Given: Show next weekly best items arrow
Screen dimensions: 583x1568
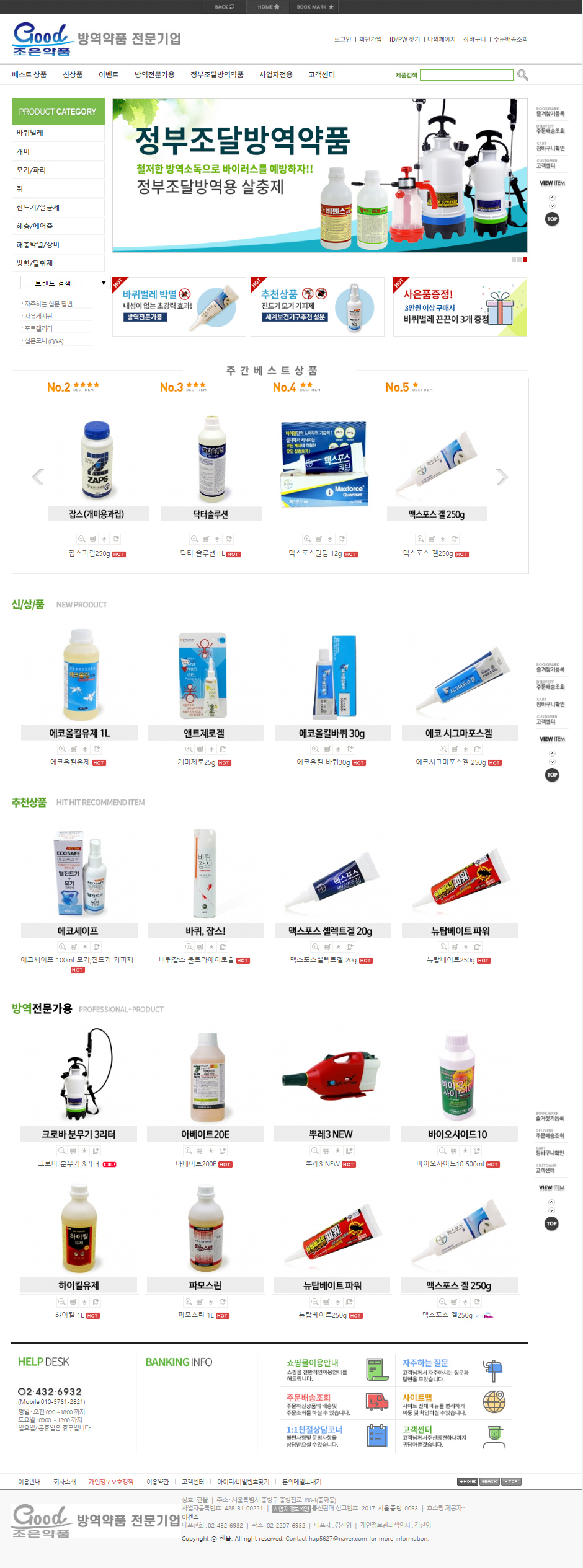Looking at the screenshot, I should [x=502, y=477].
